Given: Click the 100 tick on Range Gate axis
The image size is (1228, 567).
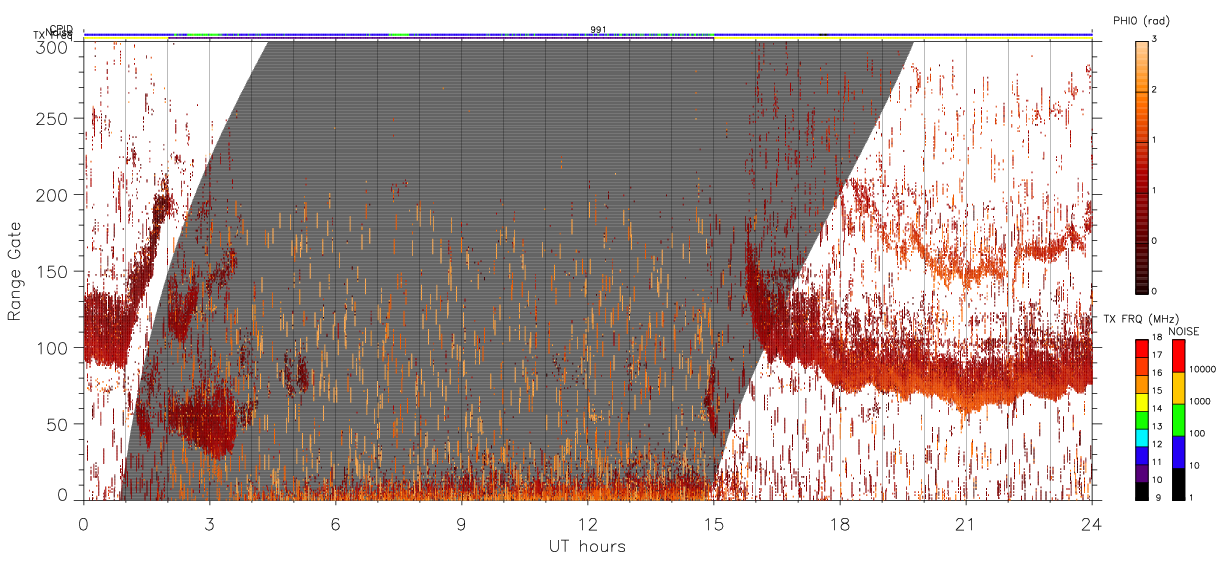Looking at the screenshot, I should pos(54,347).
